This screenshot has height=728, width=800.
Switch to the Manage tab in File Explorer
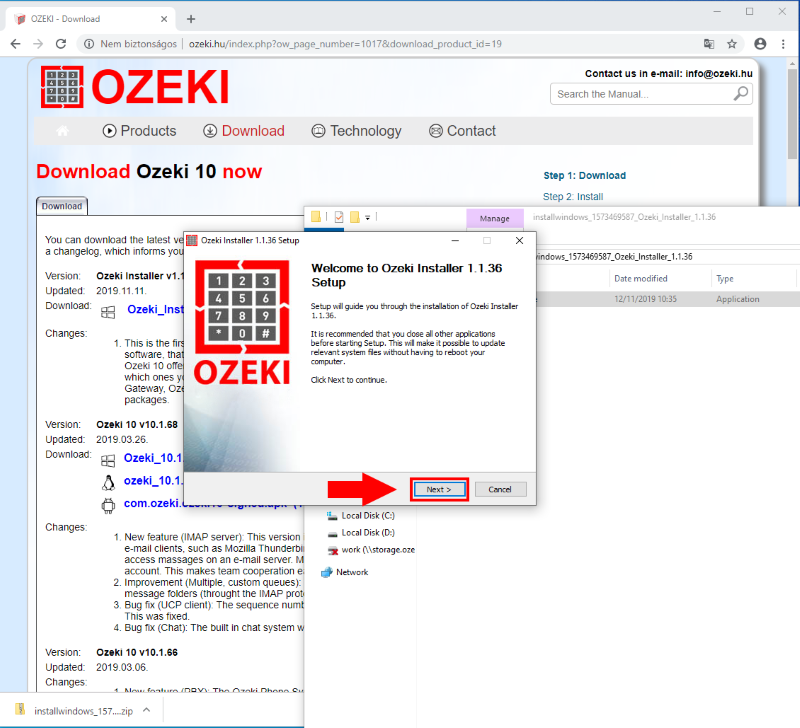click(495, 218)
